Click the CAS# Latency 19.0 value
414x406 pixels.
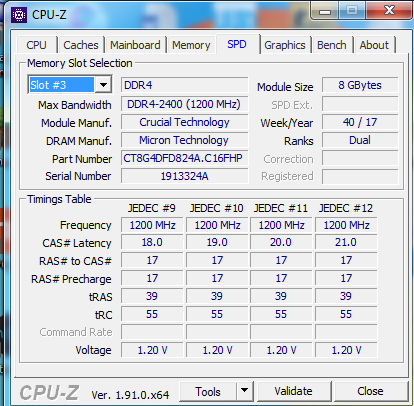217,242
